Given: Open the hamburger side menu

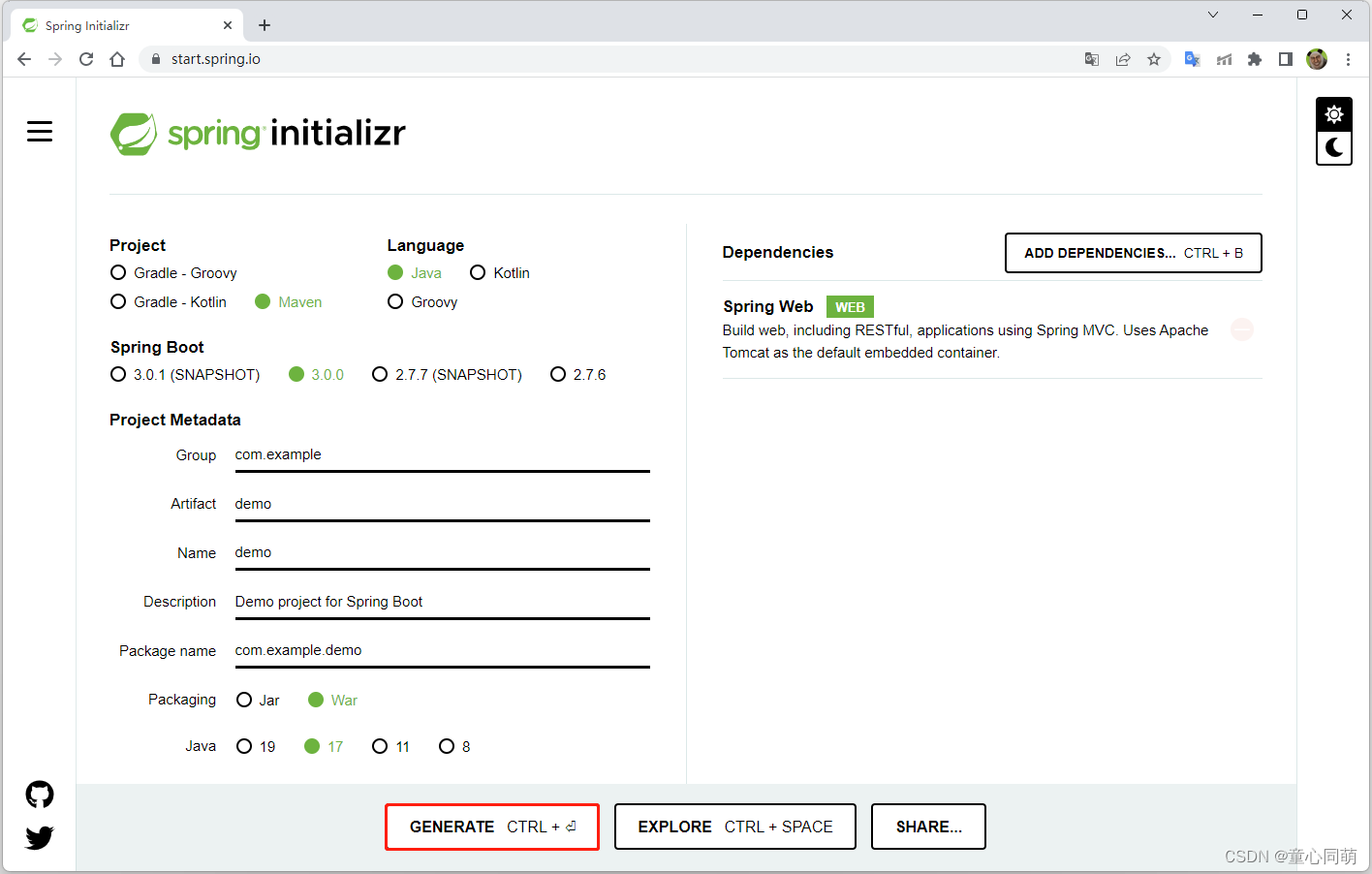Looking at the screenshot, I should point(40,132).
